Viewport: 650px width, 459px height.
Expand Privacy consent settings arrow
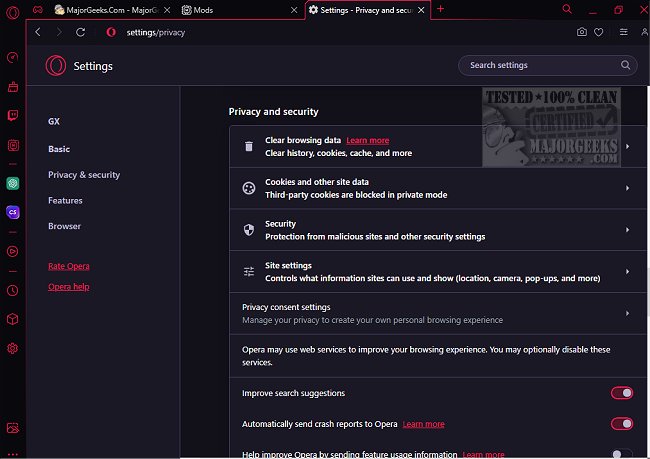628,313
